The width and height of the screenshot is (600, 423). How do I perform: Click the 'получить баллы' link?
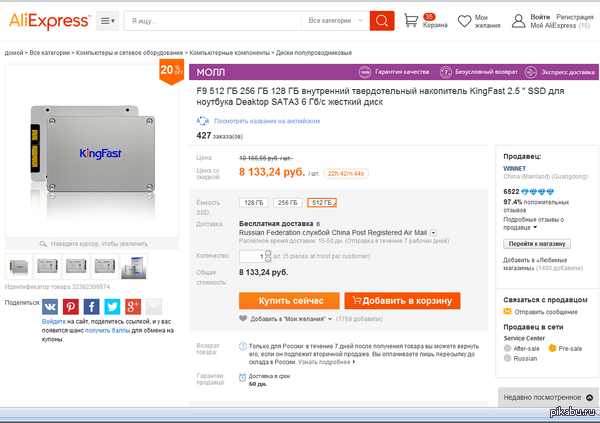click(107, 330)
